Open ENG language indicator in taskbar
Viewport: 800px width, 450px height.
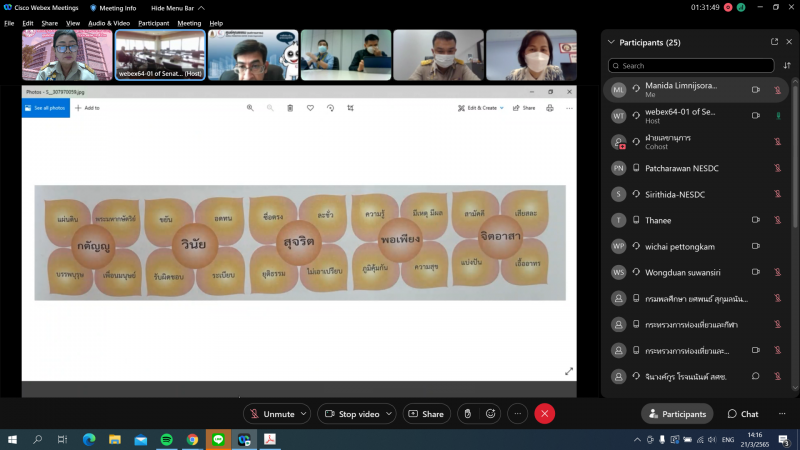tap(728, 439)
